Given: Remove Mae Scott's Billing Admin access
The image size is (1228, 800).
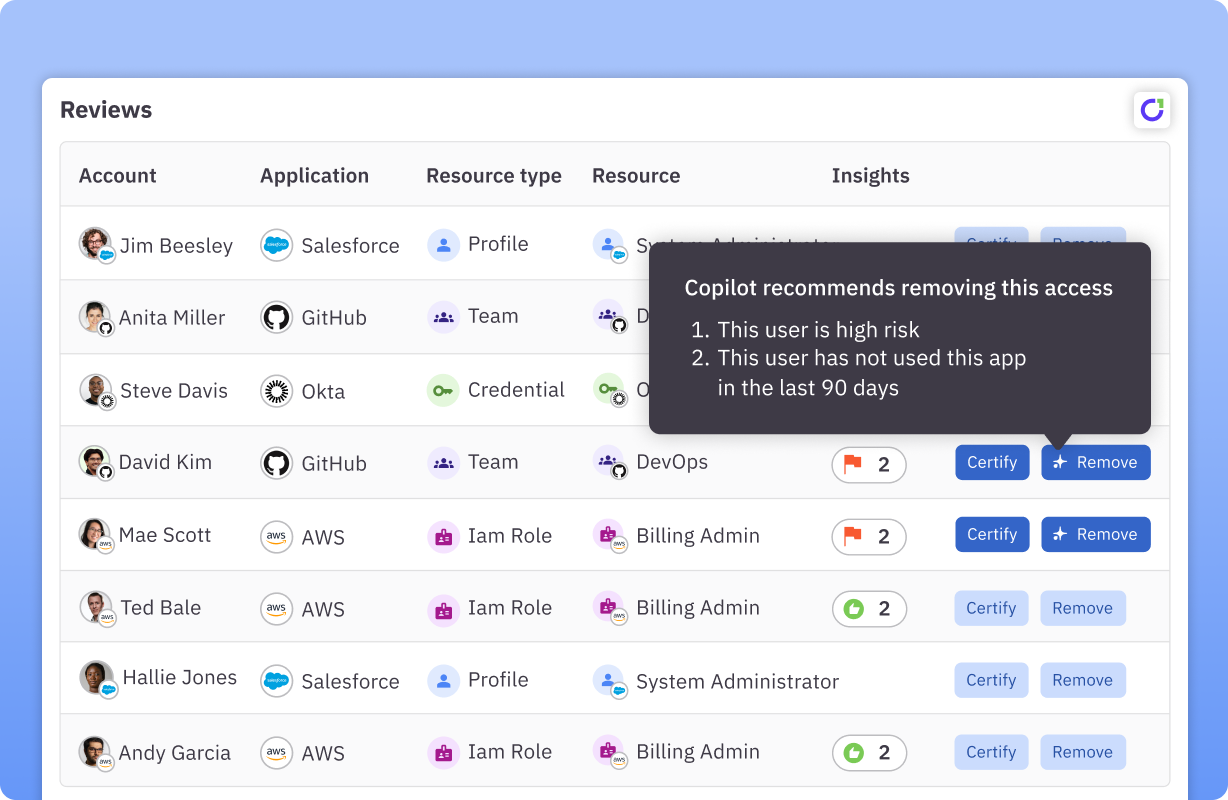Looking at the screenshot, I should tap(1095, 534).
